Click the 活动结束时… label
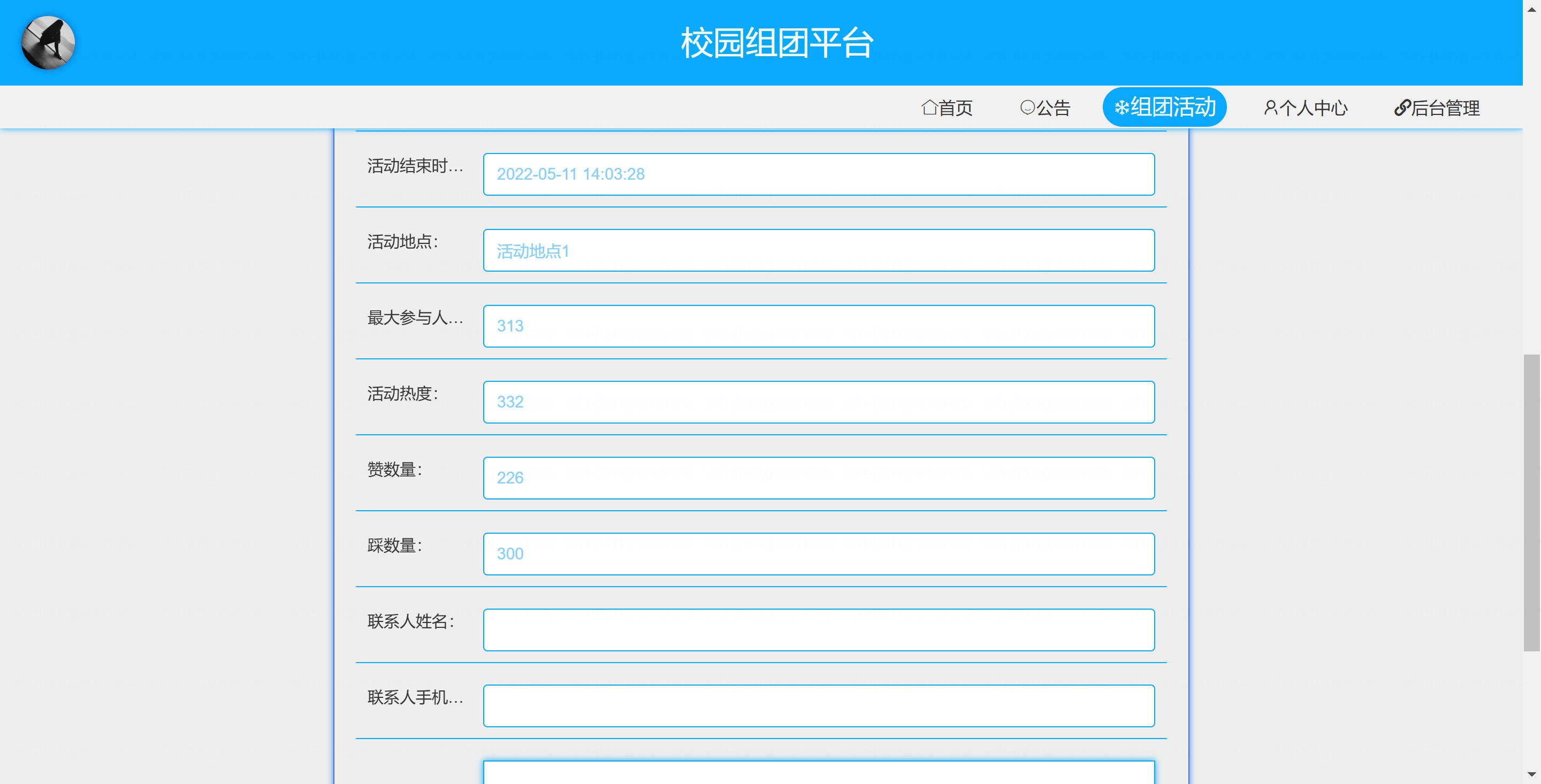The image size is (1541, 784). (x=415, y=166)
